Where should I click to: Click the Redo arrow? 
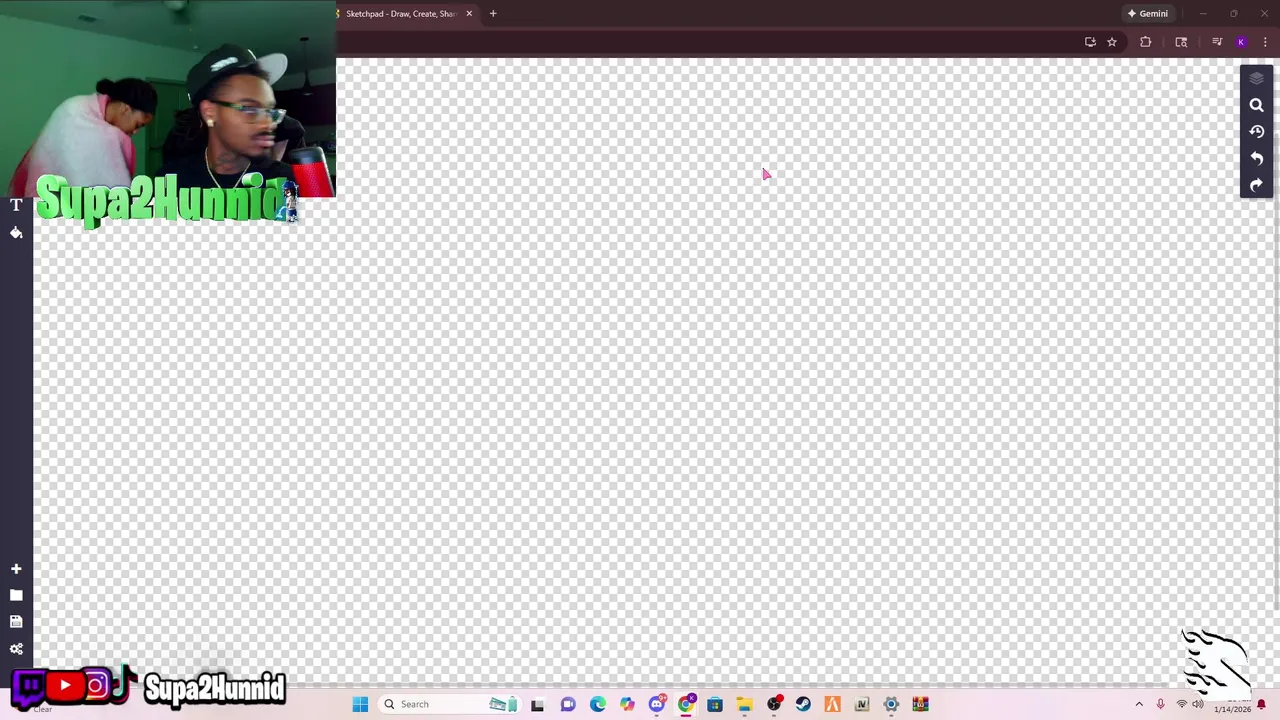1257,186
